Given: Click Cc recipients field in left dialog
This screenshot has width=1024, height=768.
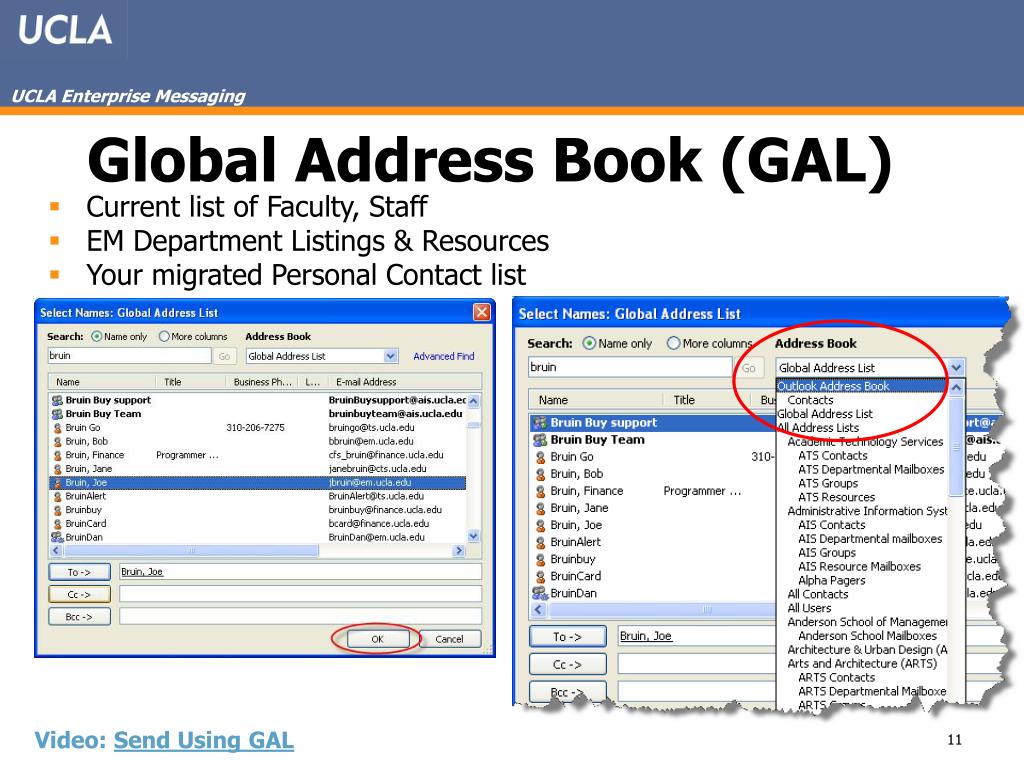Looking at the screenshot, I should pyautogui.click(x=300, y=594).
